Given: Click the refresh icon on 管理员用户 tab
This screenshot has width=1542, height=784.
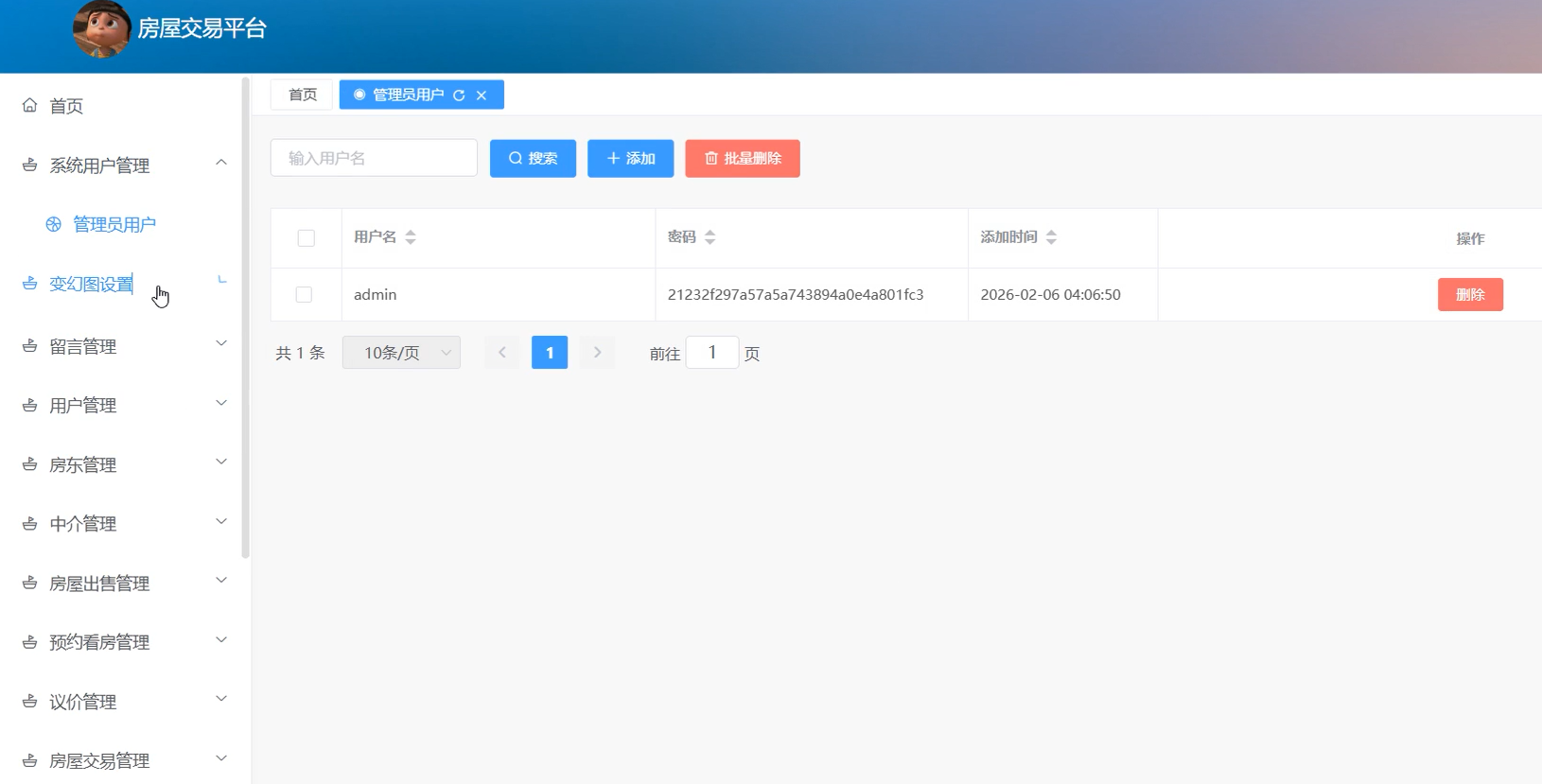Looking at the screenshot, I should coord(459,96).
